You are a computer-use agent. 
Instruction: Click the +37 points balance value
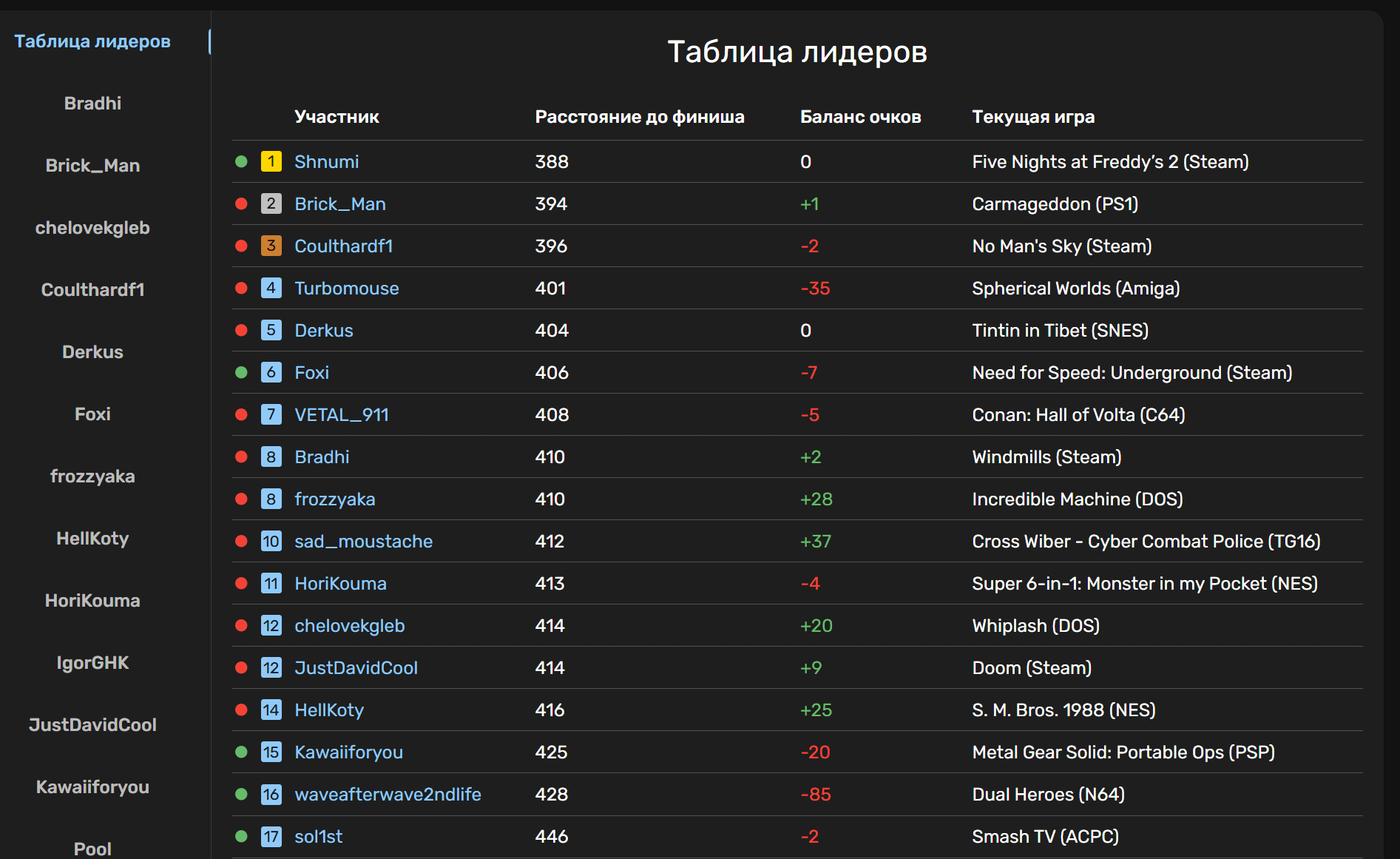(816, 541)
